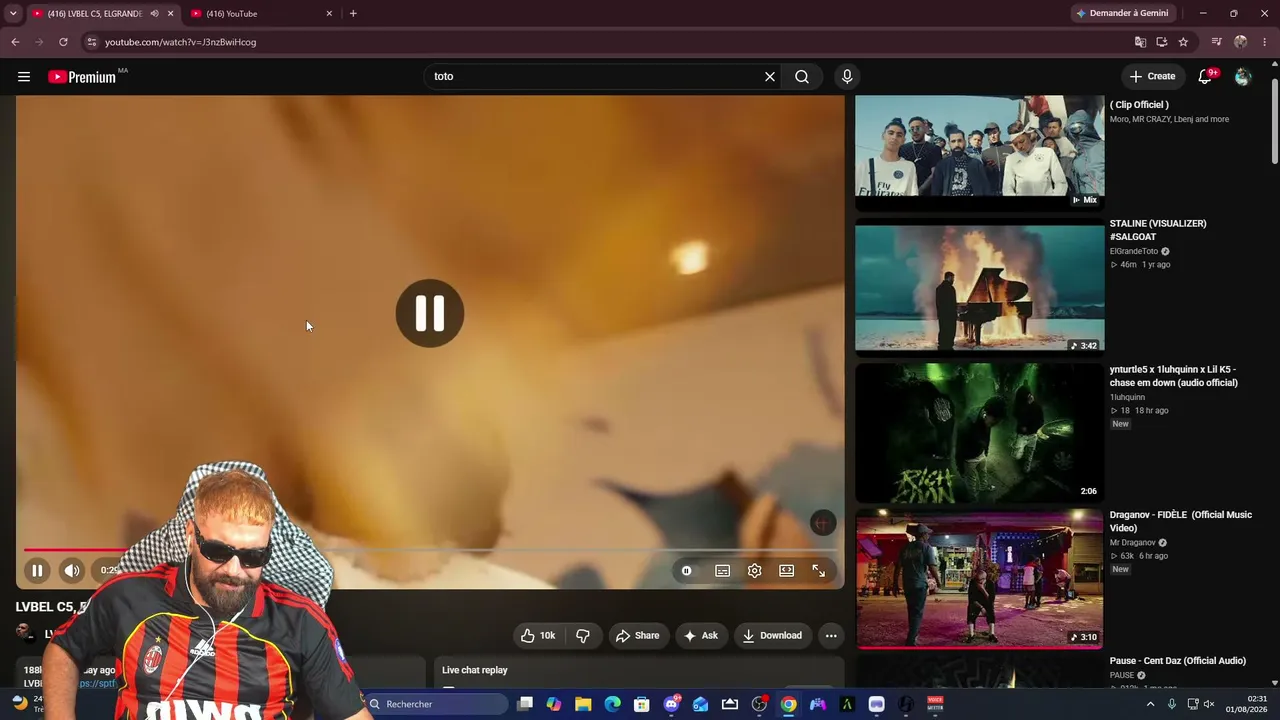This screenshot has width=1280, height=720.
Task: Reload the current page
Action: [63, 42]
